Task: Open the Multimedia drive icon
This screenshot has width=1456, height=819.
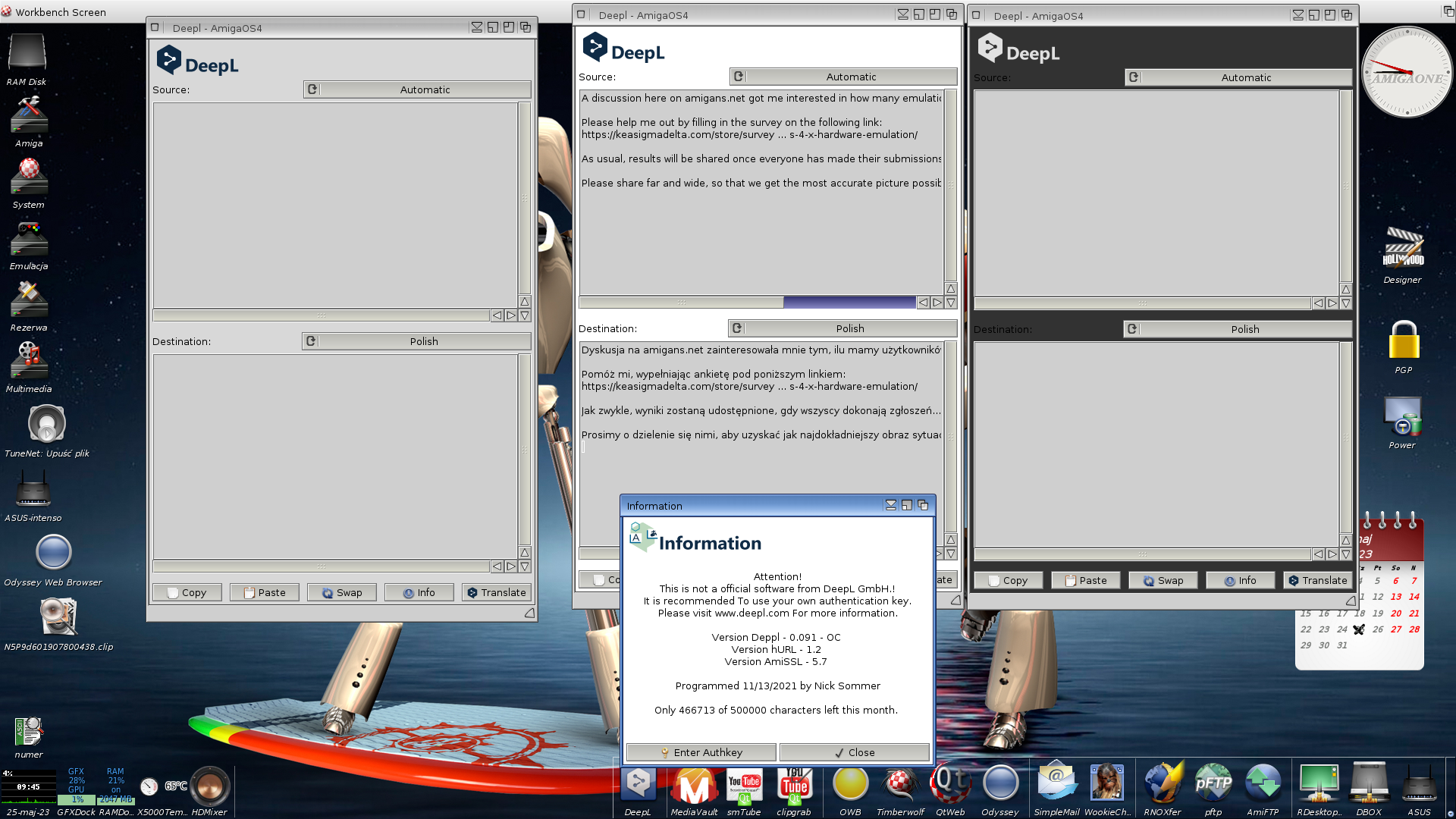Action: pos(29,361)
